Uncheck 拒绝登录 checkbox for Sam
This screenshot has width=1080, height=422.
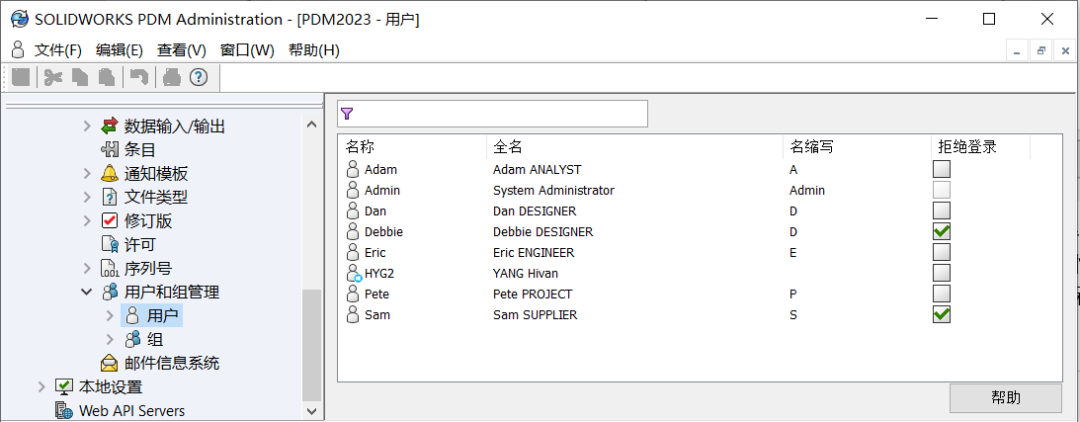point(941,314)
